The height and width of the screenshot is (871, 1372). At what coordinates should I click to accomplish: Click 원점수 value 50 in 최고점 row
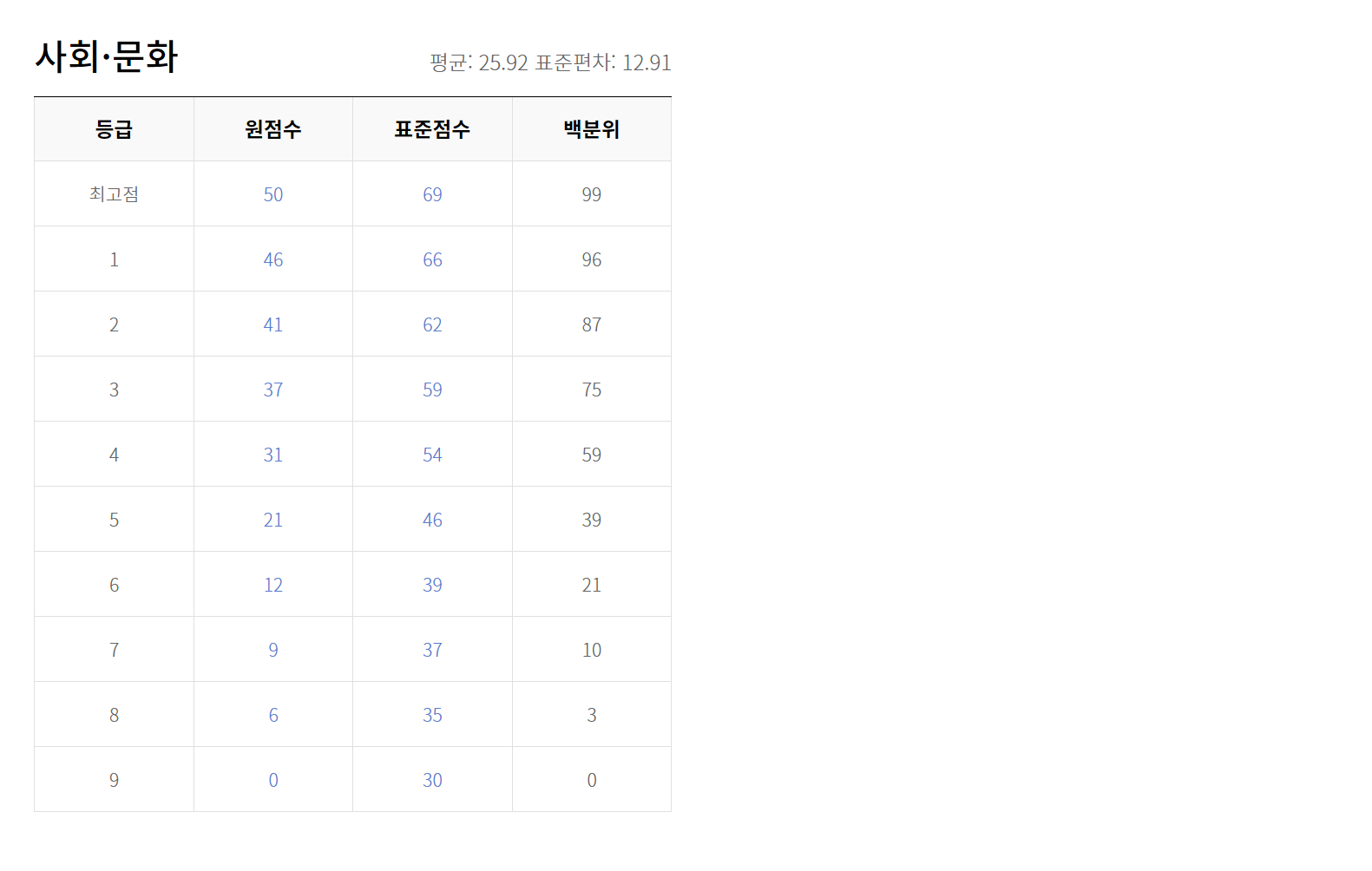(273, 194)
